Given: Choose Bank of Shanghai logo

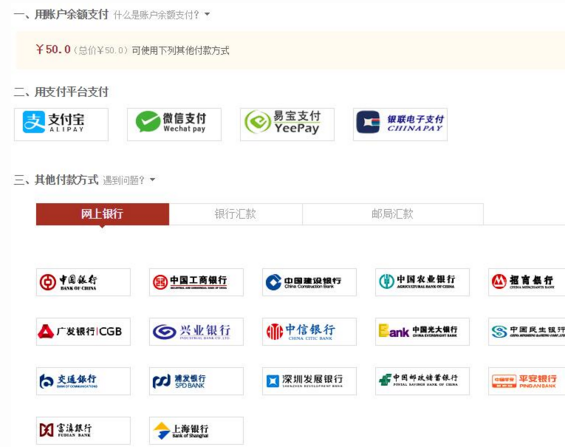Looking at the screenshot, I should pyautogui.click(x=196, y=431).
